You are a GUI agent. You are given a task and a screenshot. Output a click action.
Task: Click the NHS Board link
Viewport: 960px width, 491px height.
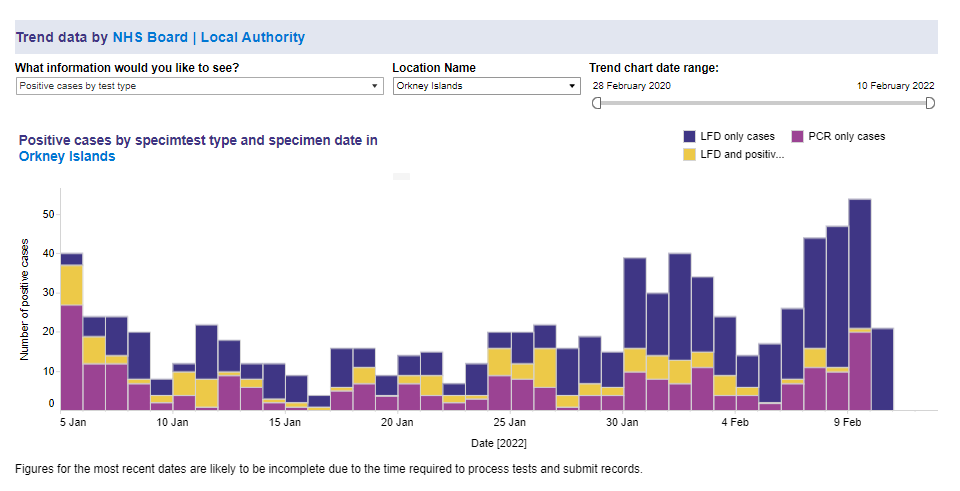click(148, 37)
